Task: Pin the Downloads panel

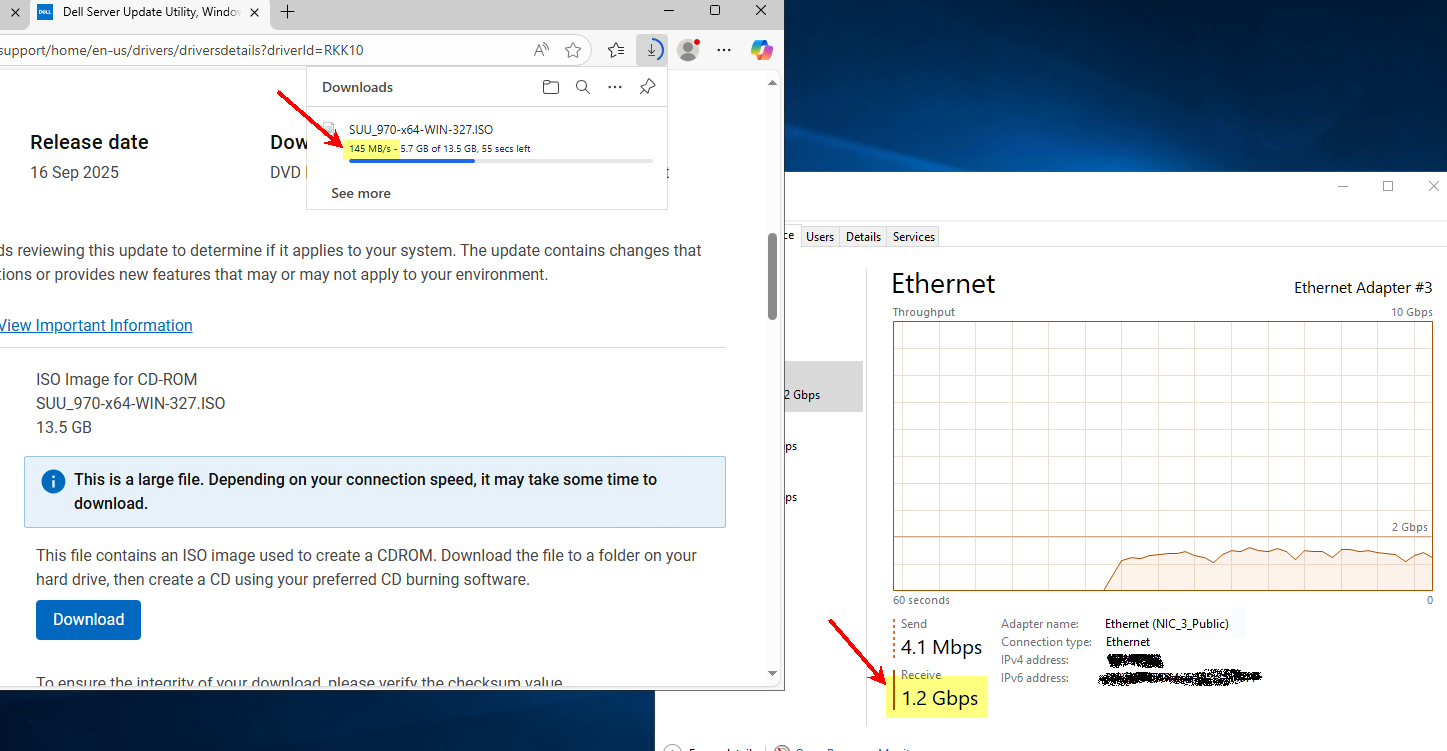Action: point(647,87)
